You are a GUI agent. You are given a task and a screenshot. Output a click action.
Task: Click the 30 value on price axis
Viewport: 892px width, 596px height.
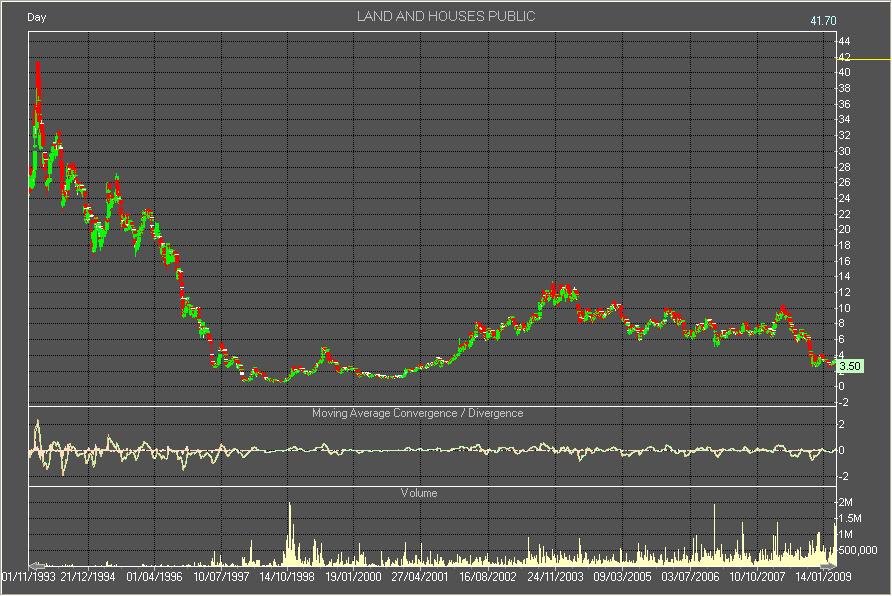click(x=844, y=151)
